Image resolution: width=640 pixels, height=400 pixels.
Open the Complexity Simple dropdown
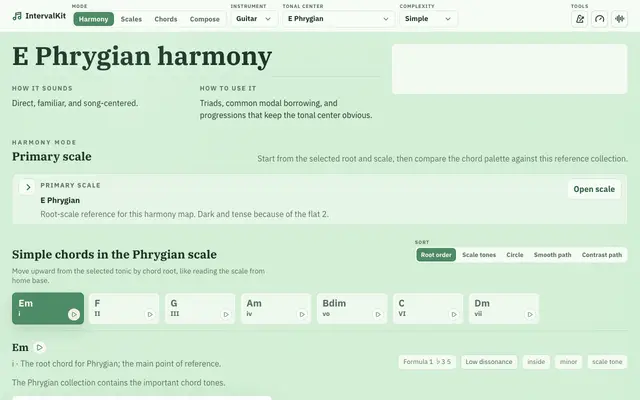428,19
